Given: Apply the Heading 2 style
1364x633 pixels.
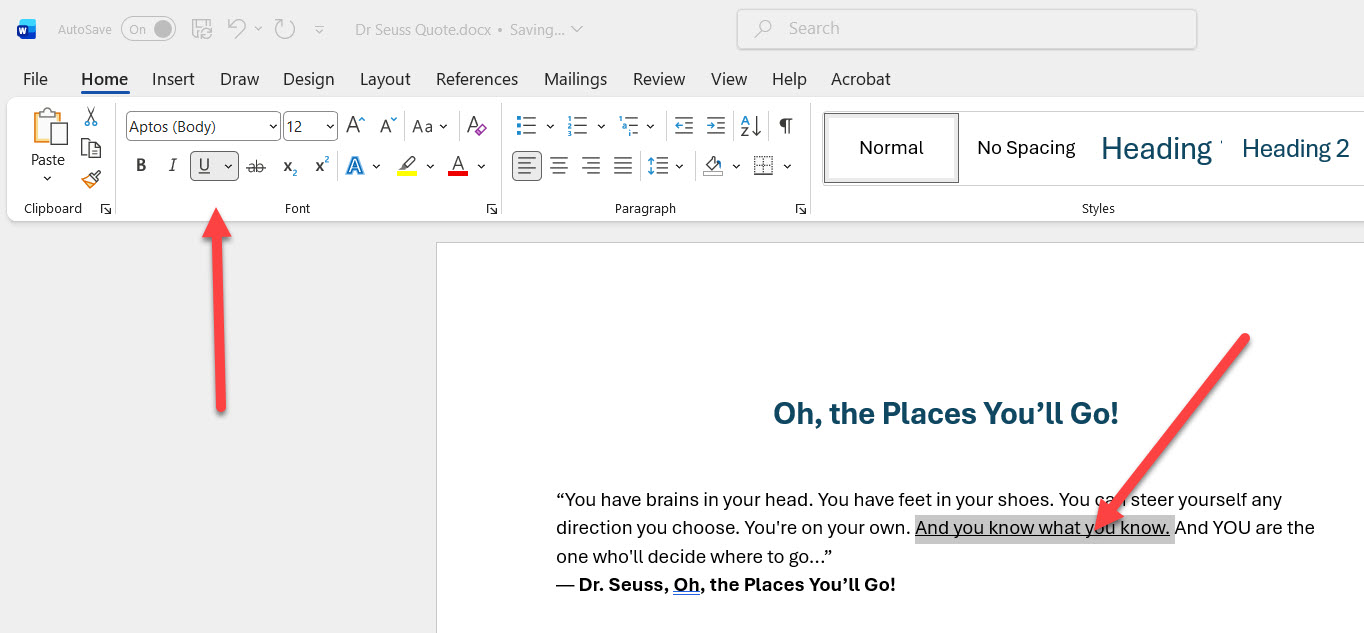Looking at the screenshot, I should point(1295,148).
